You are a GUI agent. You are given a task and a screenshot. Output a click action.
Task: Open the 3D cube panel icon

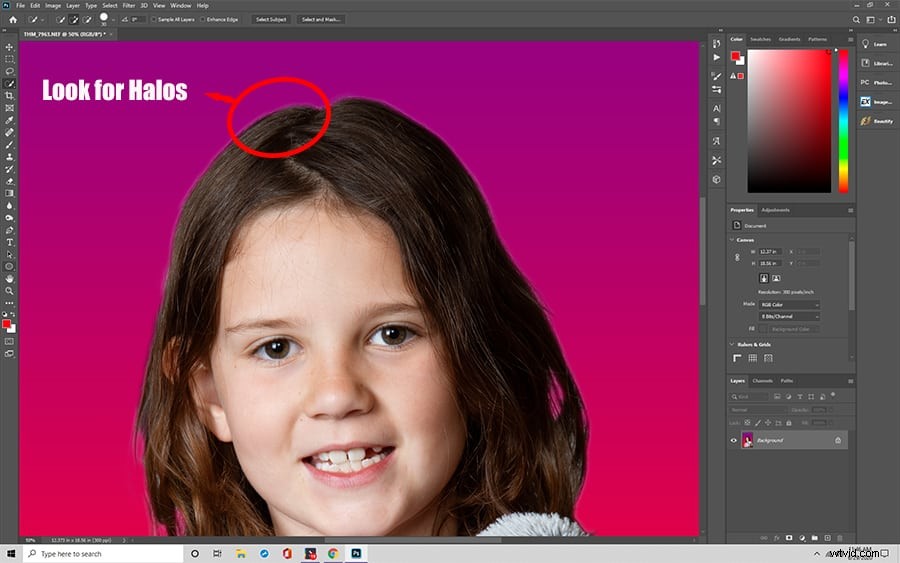[x=716, y=180]
